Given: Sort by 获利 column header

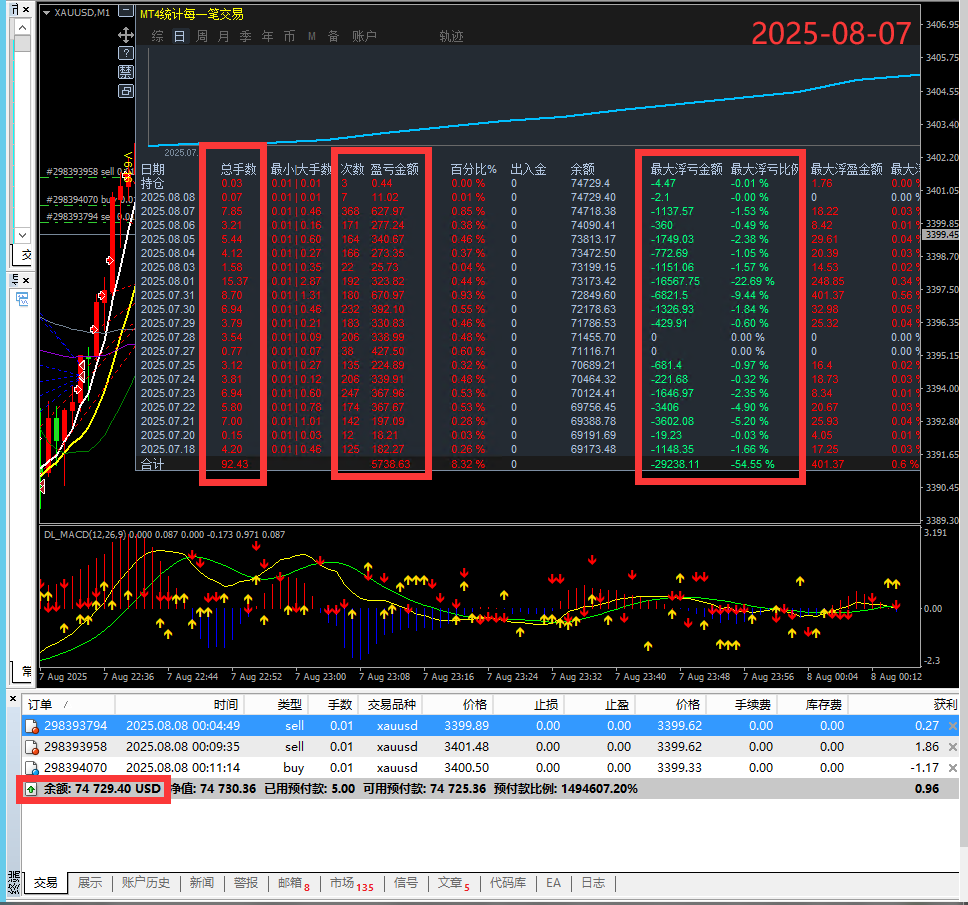Looking at the screenshot, I should [x=945, y=704].
